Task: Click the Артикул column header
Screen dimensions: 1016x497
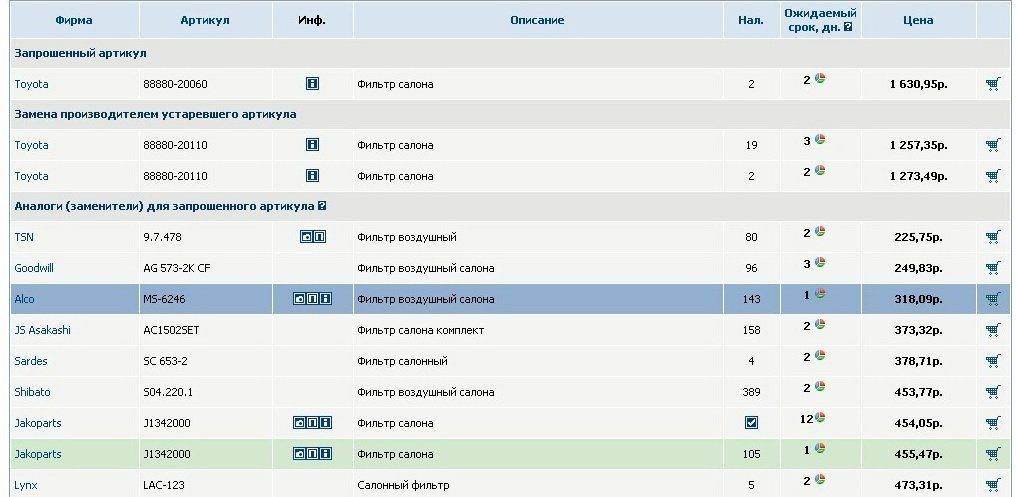Action: click(205, 20)
